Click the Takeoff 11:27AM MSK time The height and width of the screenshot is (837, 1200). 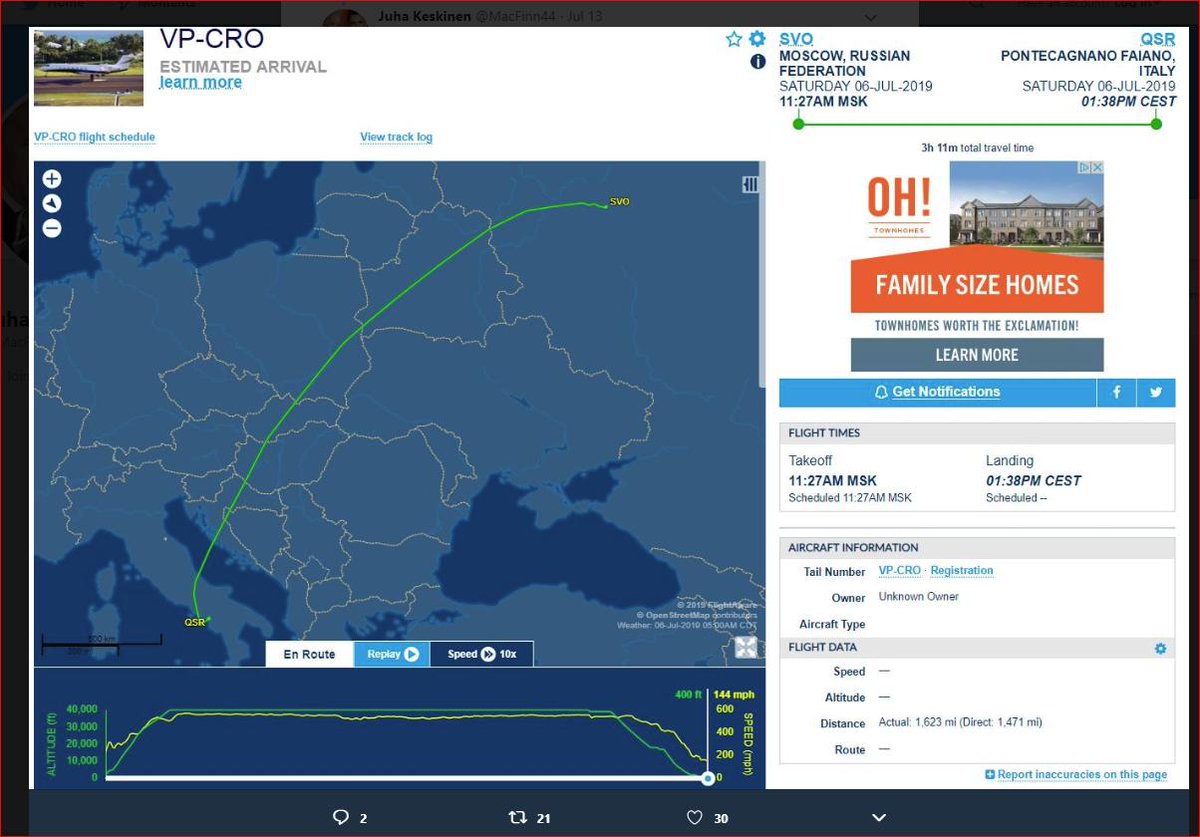[x=832, y=481]
